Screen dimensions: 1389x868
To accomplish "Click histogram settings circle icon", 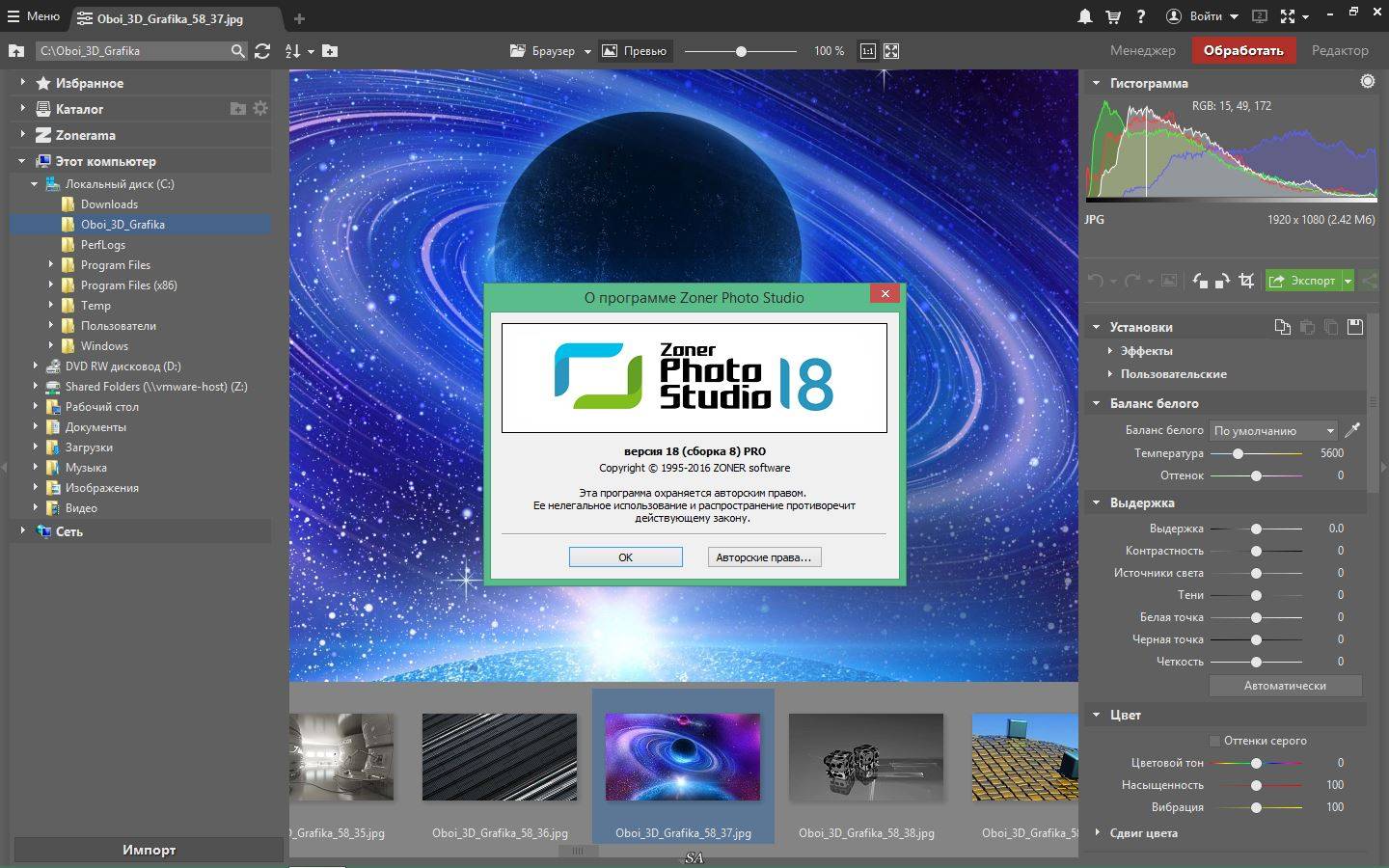I will tap(1368, 82).
